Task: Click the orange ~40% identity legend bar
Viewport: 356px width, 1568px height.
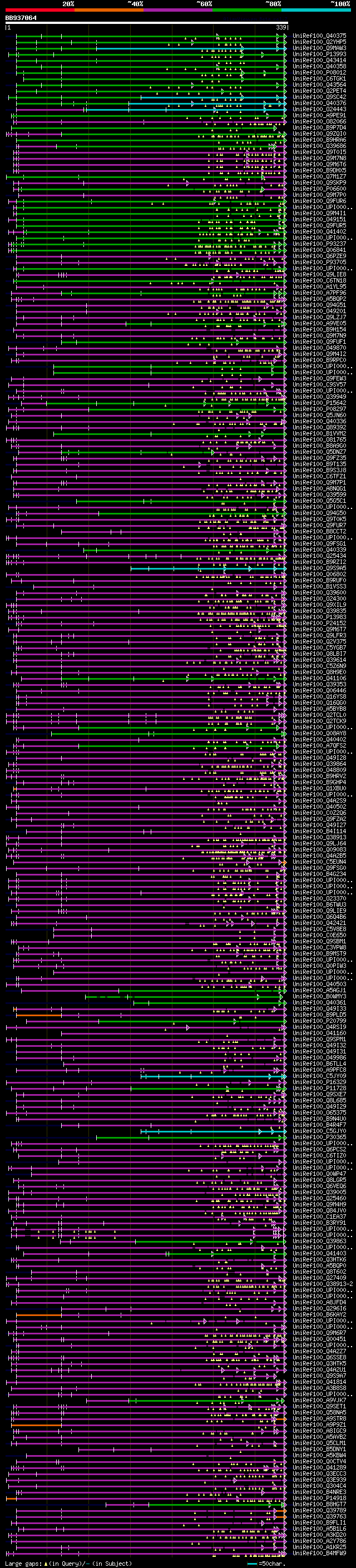Action: (109, 10)
